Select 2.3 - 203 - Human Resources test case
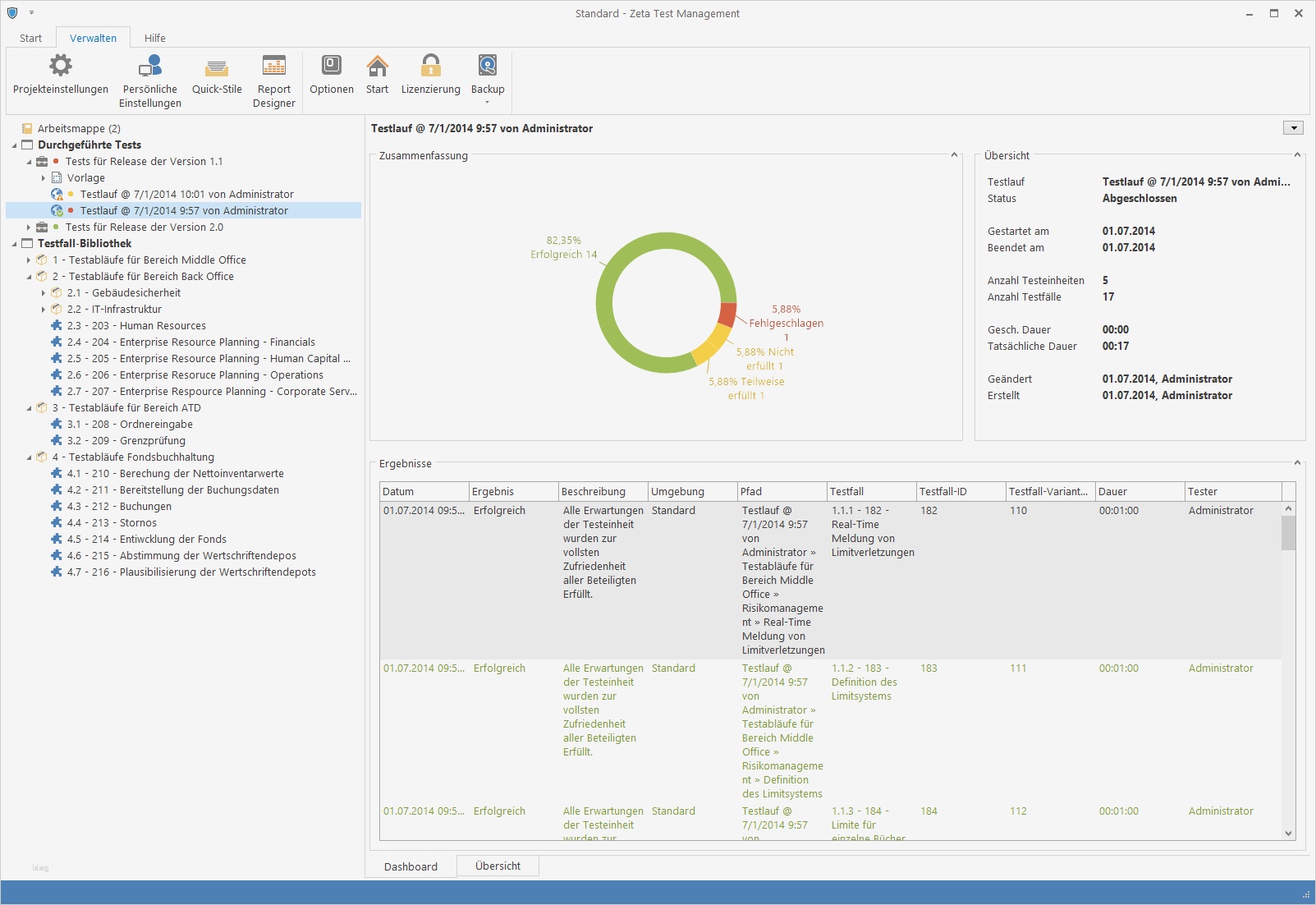Image resolution: width=1316 pixels, height=905 pixels. [x=136, y=326]
